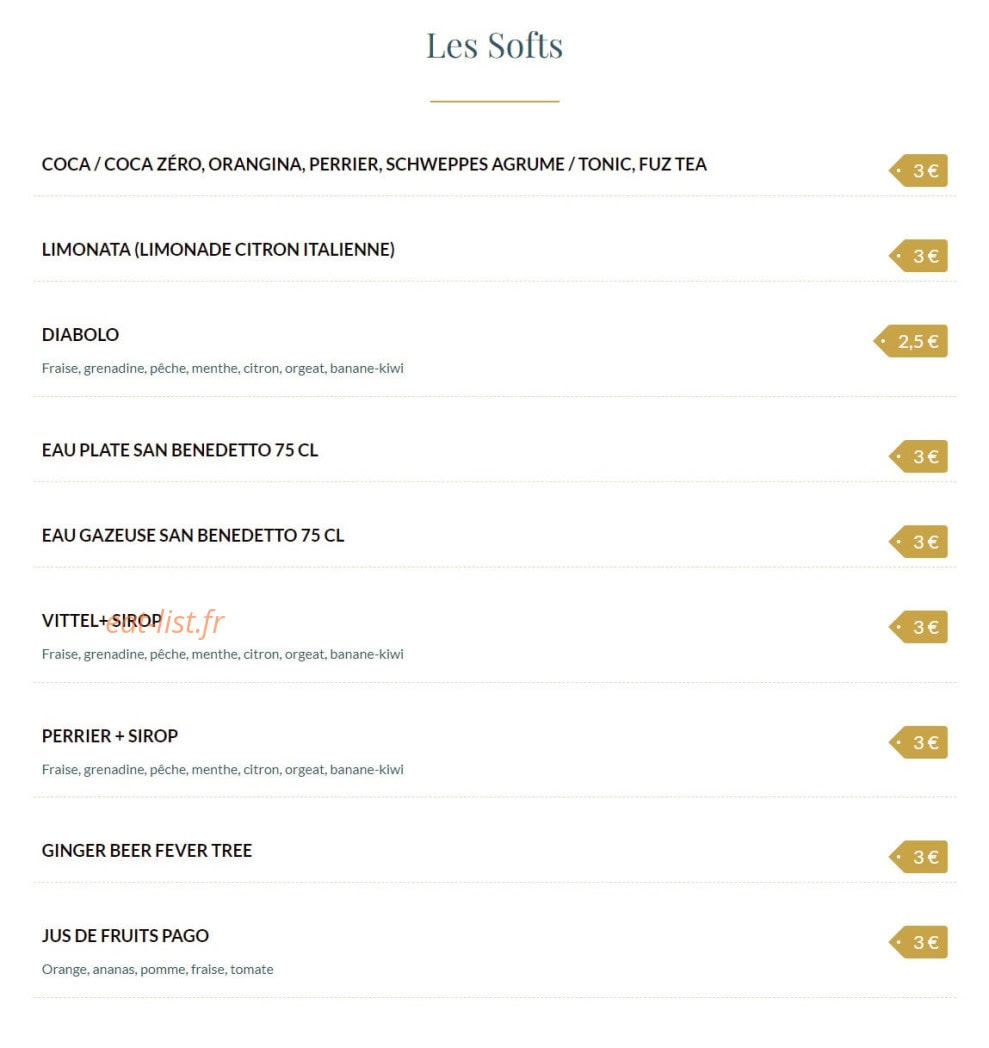989x1048 pixels.
Task: Click the Limonata menu item title
Action: (x=218, y=250)
